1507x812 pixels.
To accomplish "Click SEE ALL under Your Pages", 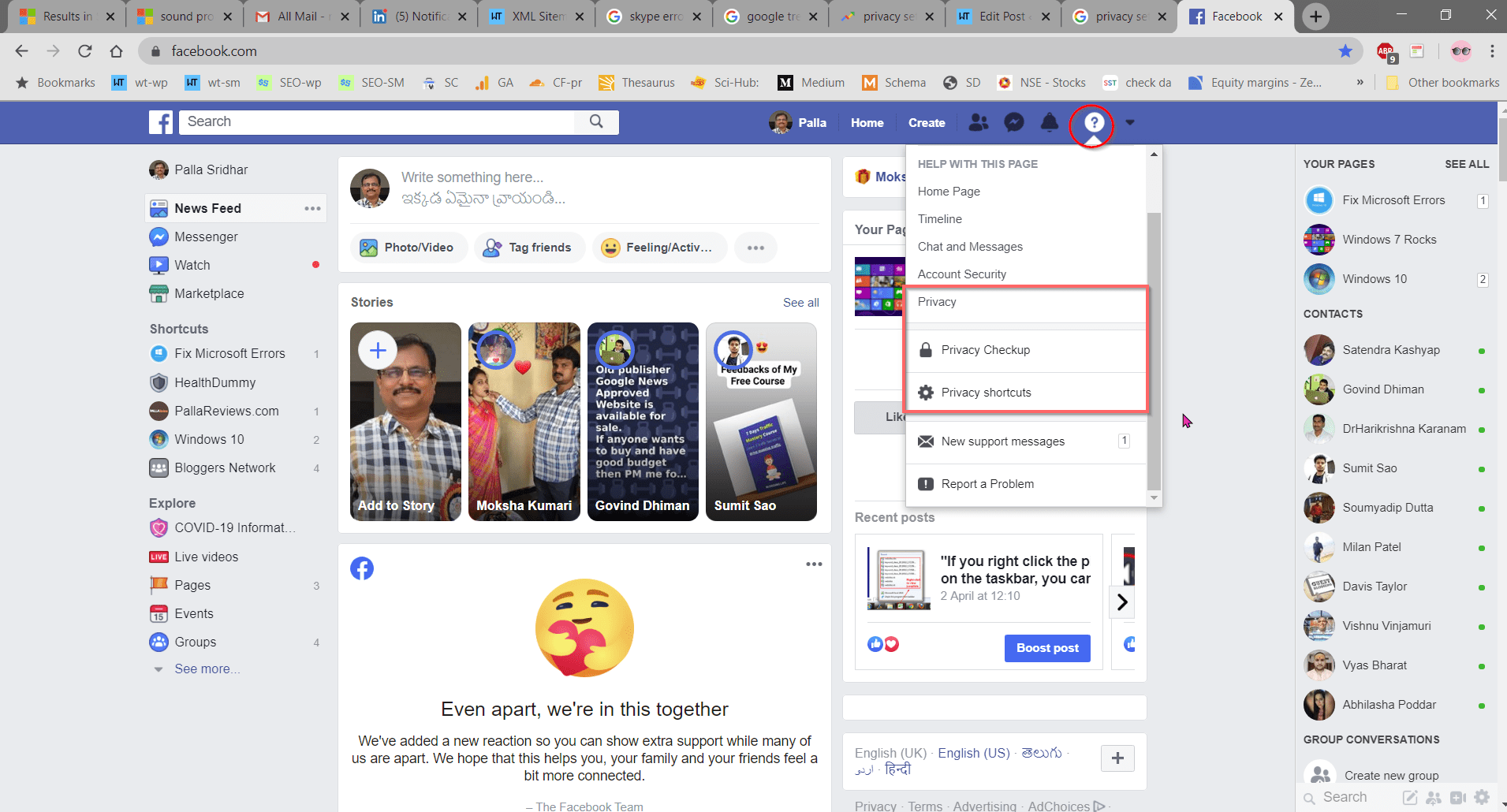I will pos(1466,164).
